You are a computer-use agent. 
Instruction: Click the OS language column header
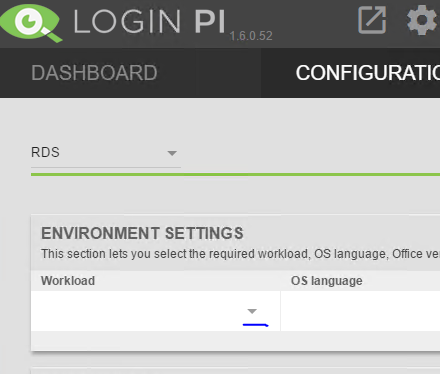coord(327,281)
